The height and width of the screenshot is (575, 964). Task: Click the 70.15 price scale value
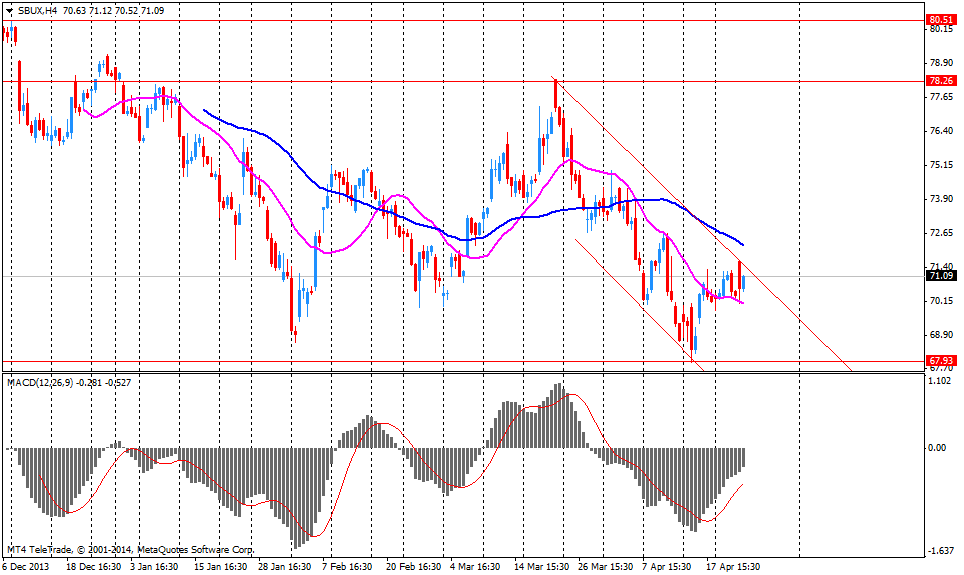click(941, 301)
